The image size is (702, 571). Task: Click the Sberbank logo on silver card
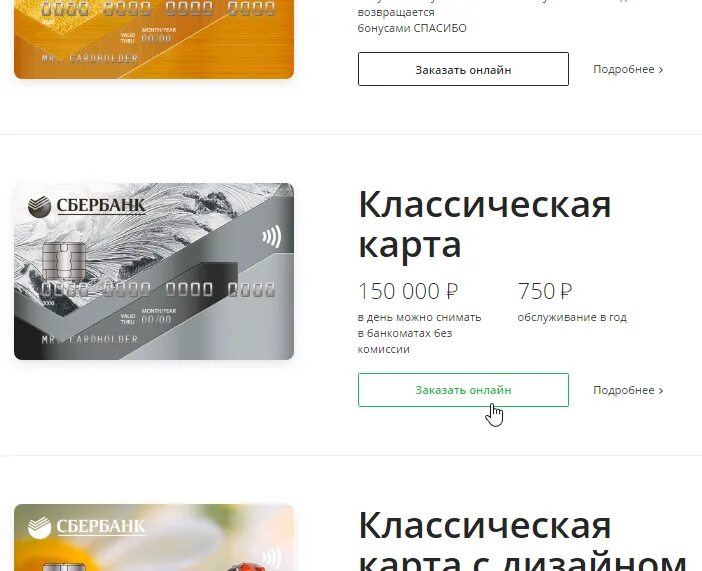click(86, 206)
